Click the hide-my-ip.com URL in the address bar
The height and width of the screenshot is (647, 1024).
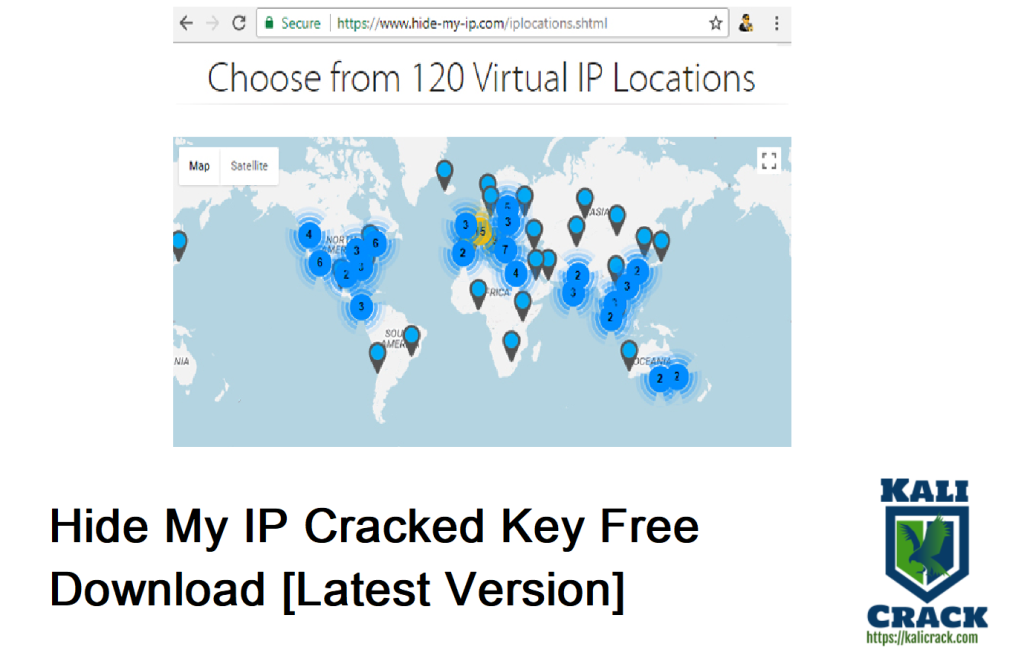(472, 24)
